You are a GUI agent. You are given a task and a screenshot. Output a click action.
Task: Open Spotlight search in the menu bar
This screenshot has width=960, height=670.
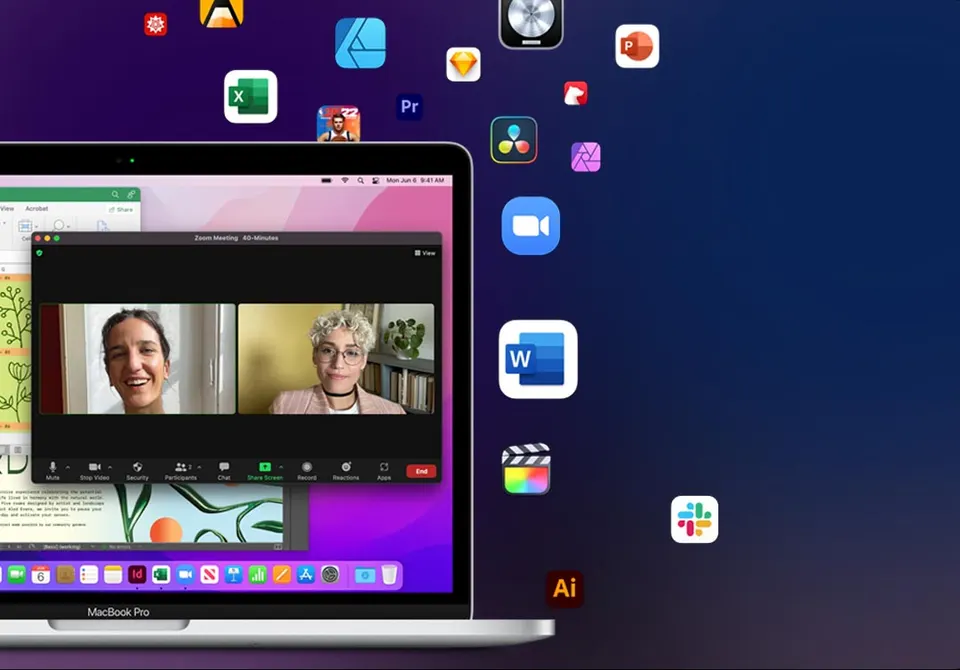click(361, 180)
